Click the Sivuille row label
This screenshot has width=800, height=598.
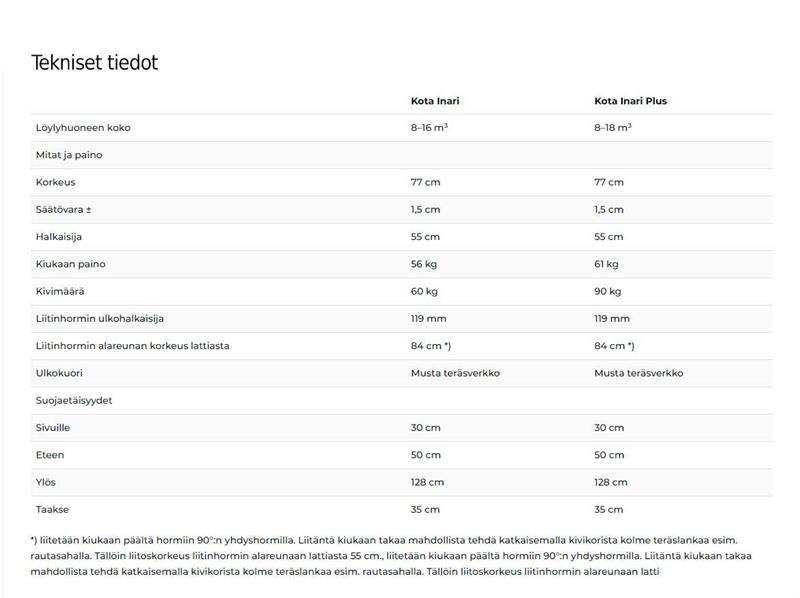pyautogui.click(x=53, y=427)
